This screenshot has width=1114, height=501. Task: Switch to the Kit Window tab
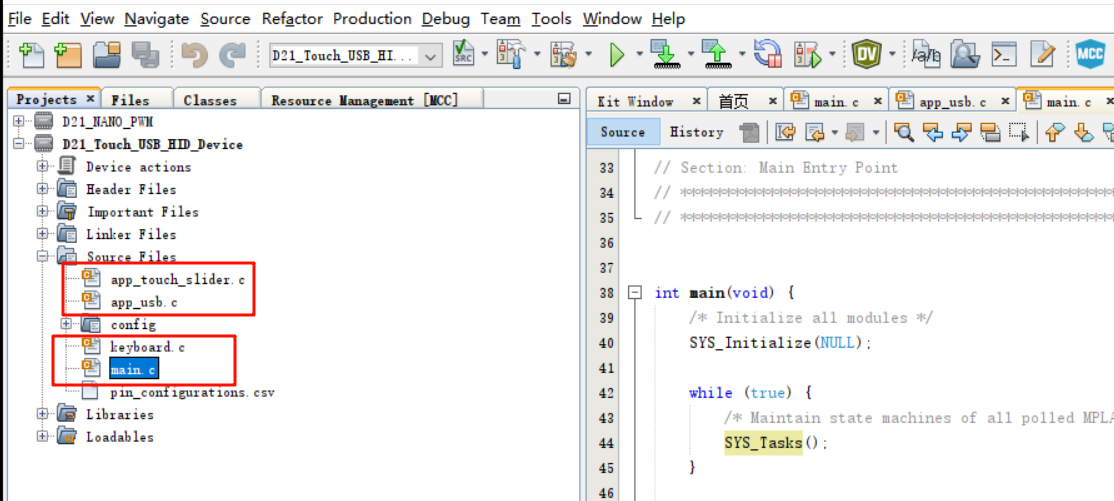click(635, 102)
